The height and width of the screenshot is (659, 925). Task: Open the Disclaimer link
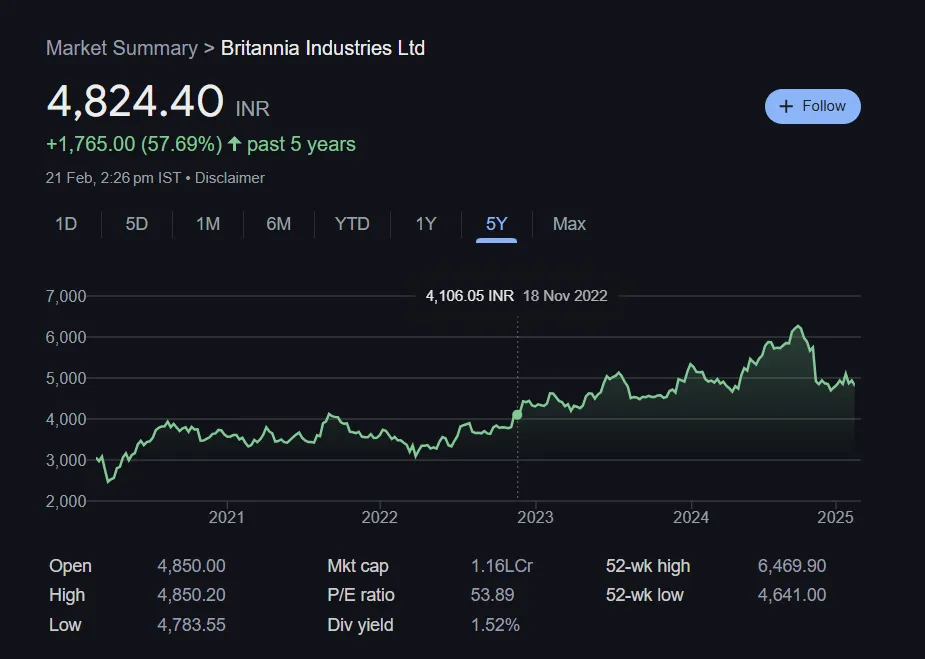(229, 178)
